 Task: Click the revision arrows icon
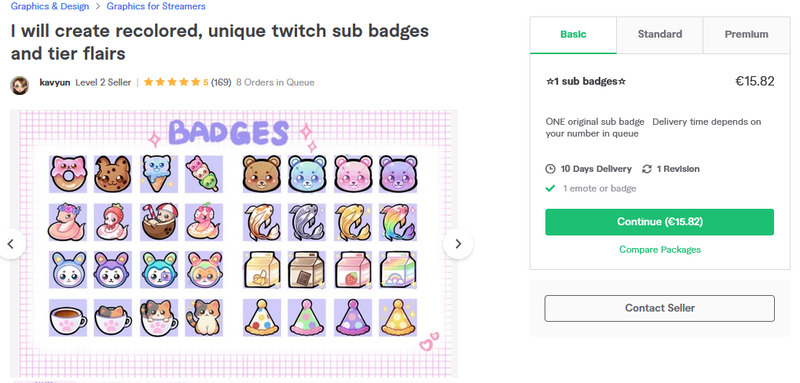point(647,169)
